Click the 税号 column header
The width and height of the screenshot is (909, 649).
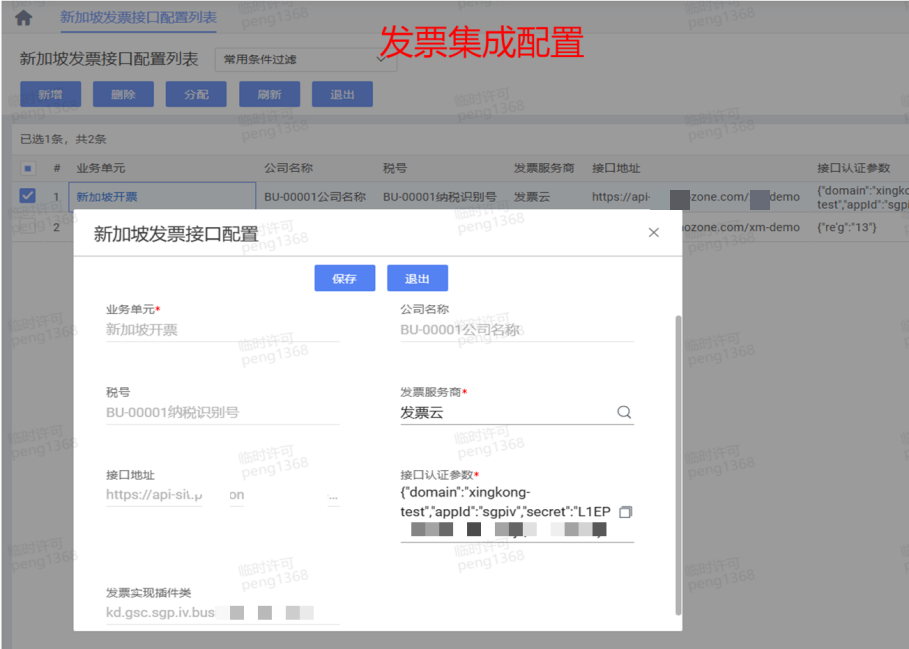pyautogui.click(x=394, y=169)
